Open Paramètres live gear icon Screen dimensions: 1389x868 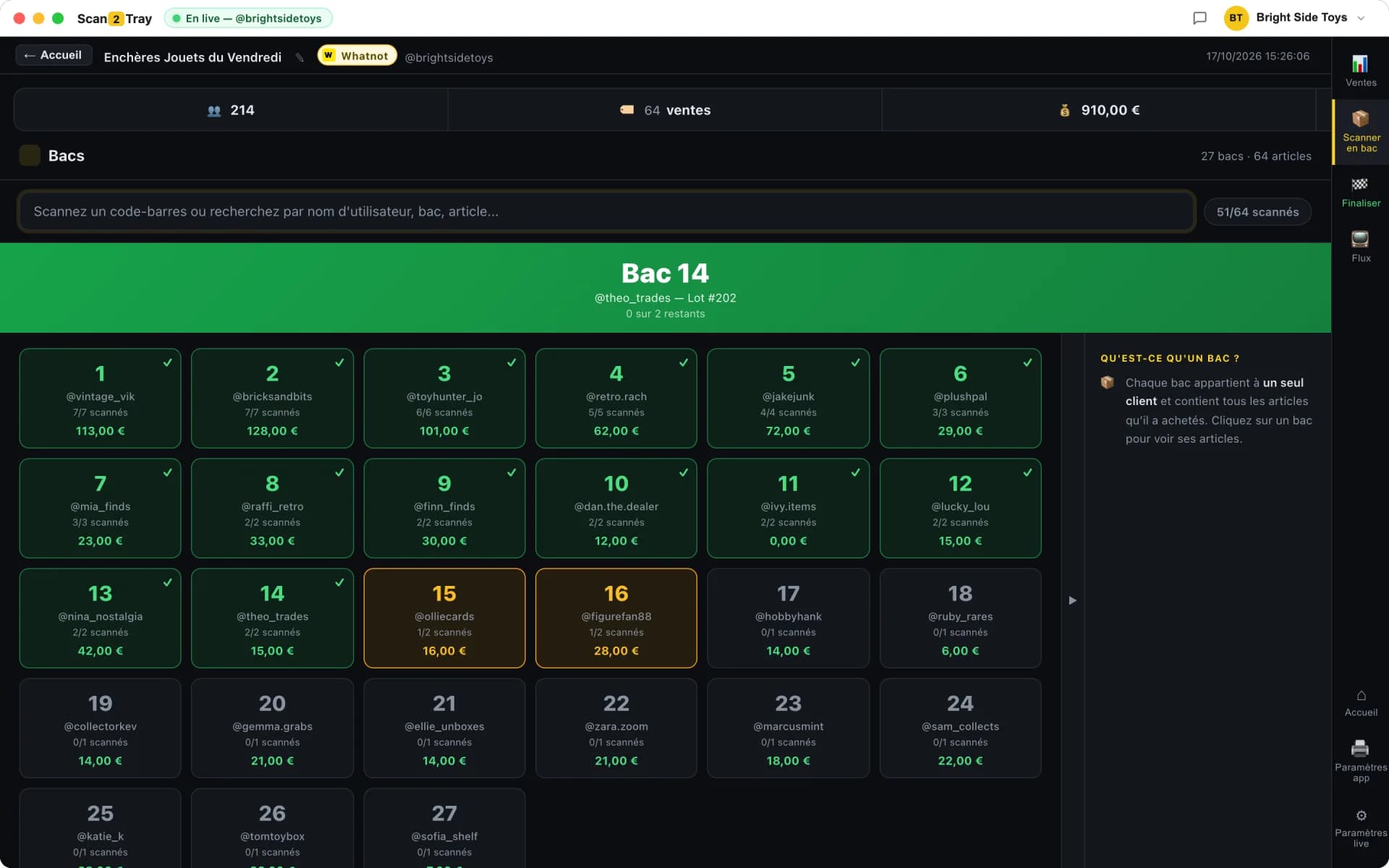pos(1361,816)
